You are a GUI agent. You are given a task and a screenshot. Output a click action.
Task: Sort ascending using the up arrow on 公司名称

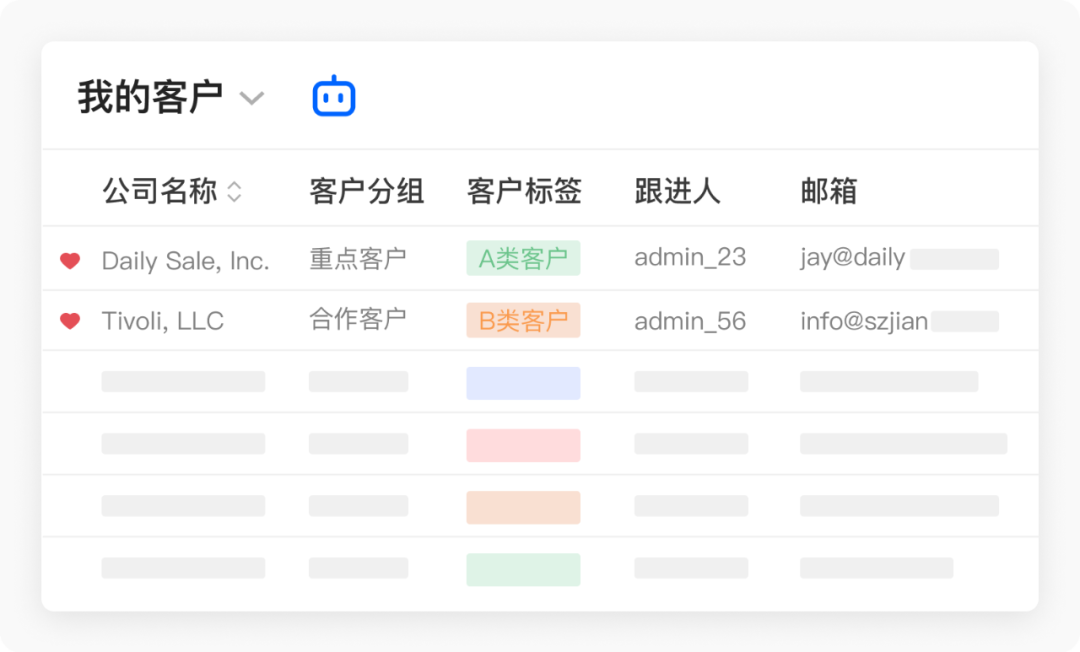[x=235, y=186]
